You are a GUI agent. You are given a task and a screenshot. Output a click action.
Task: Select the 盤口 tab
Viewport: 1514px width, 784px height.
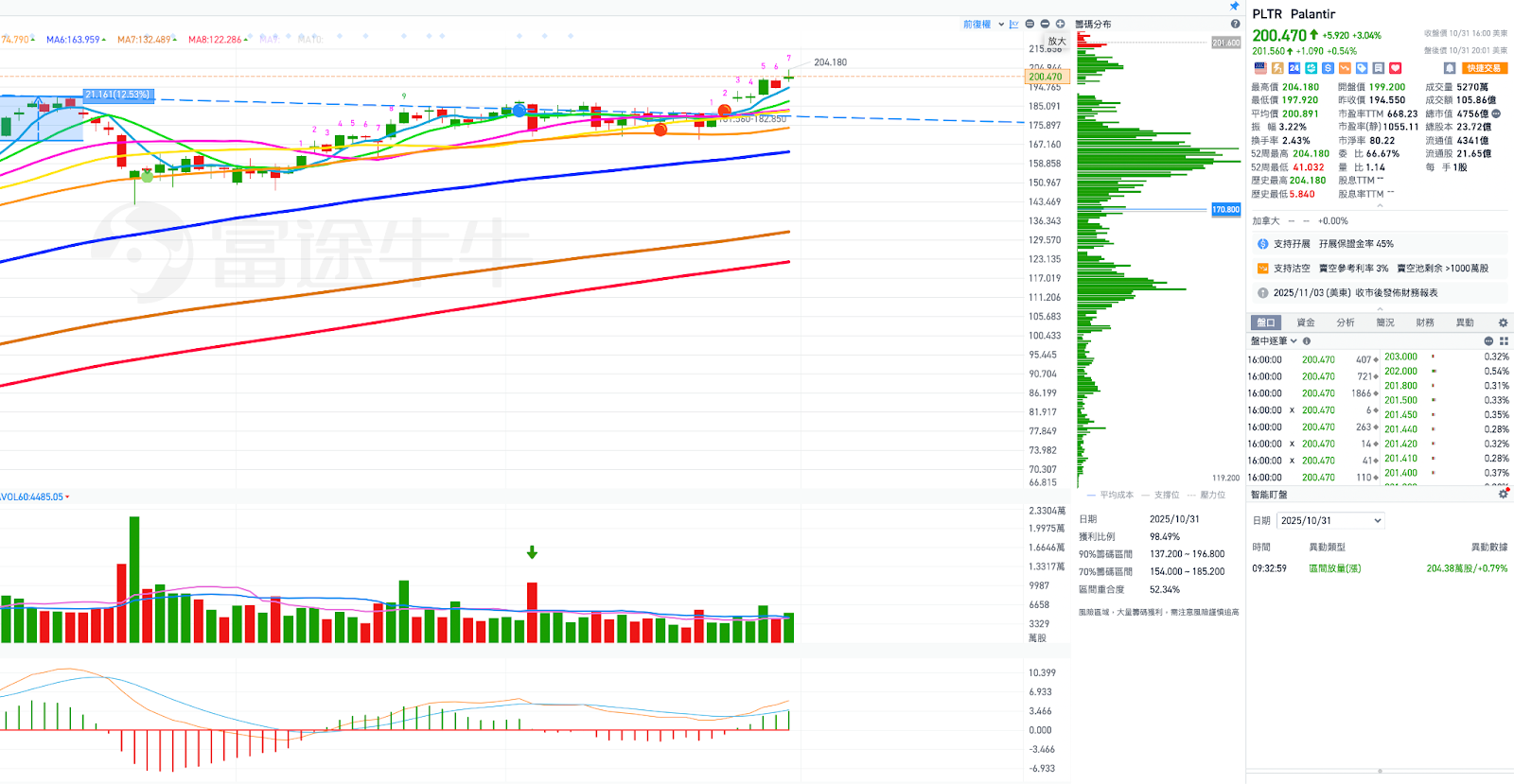pos(1266,322)
